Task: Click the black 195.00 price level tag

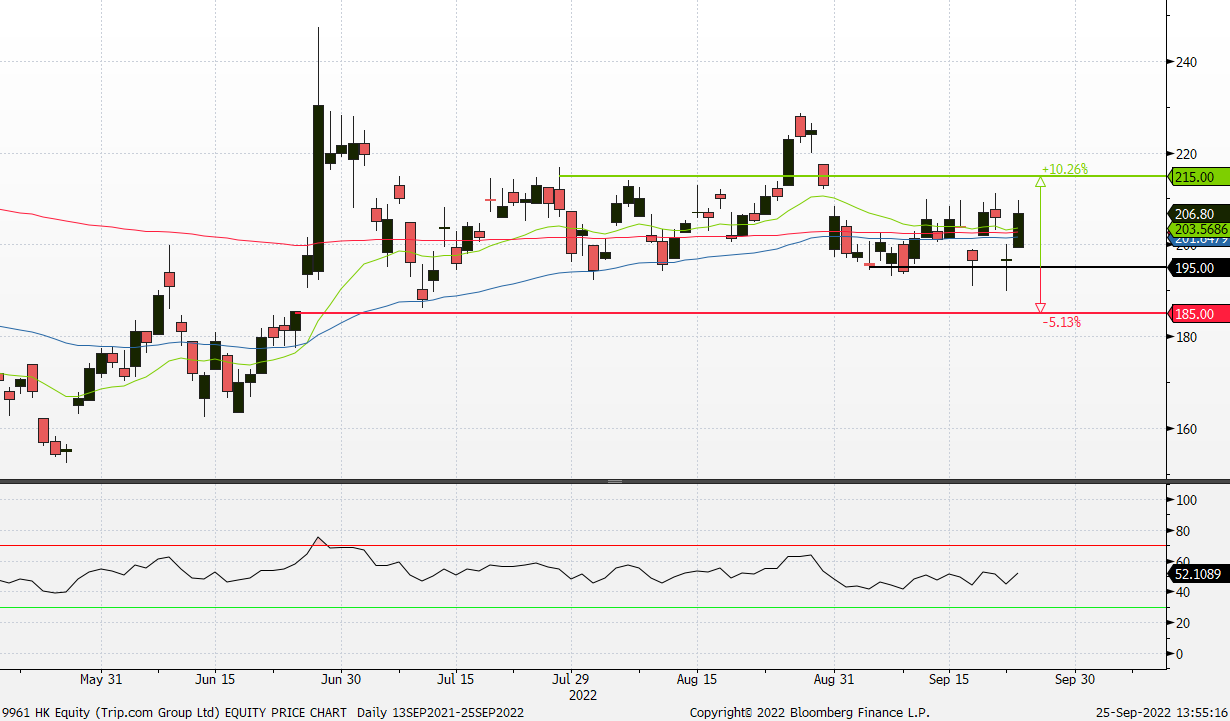Action: (1198, 268)
